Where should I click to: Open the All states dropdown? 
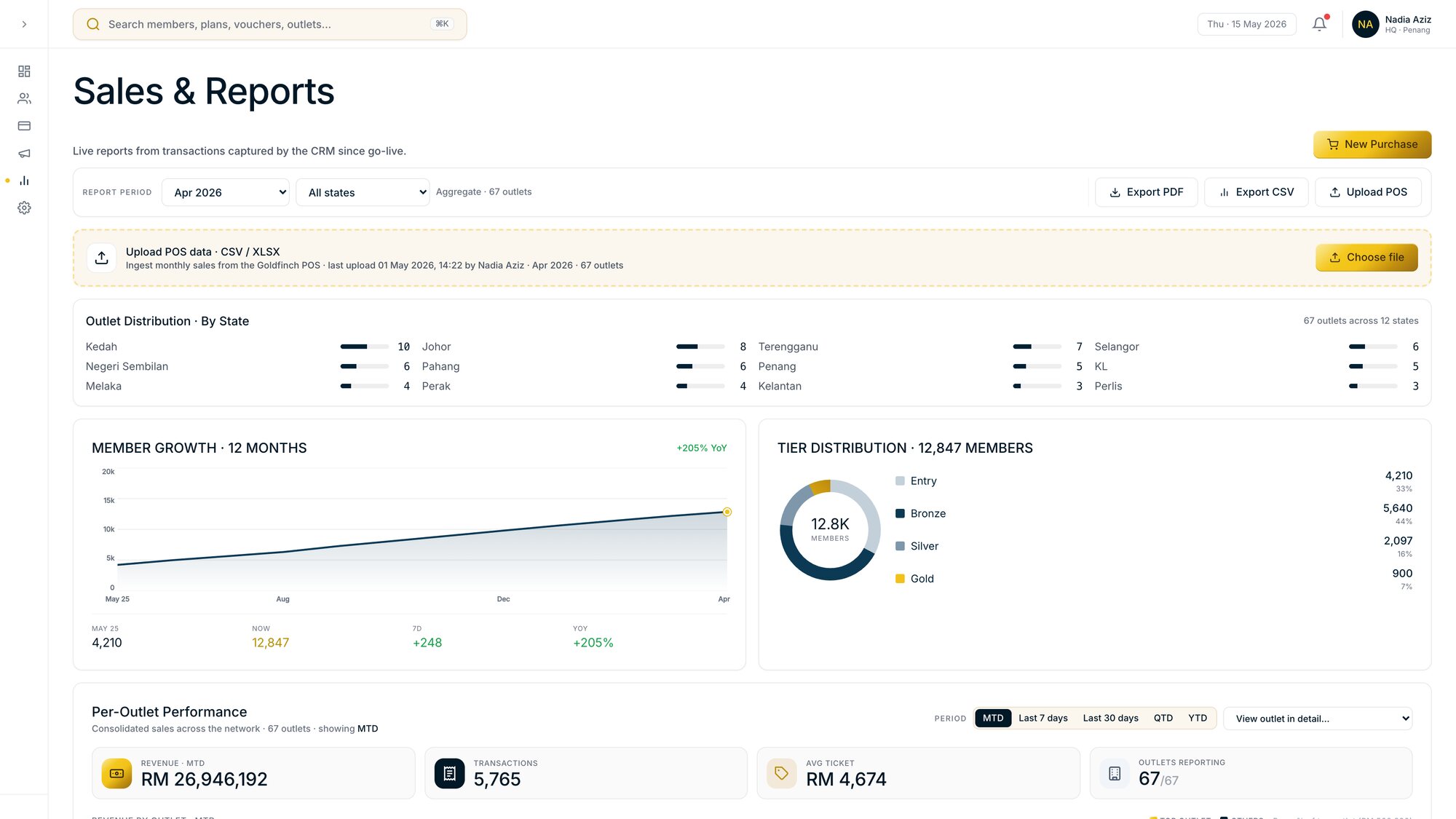click(363, 192)
